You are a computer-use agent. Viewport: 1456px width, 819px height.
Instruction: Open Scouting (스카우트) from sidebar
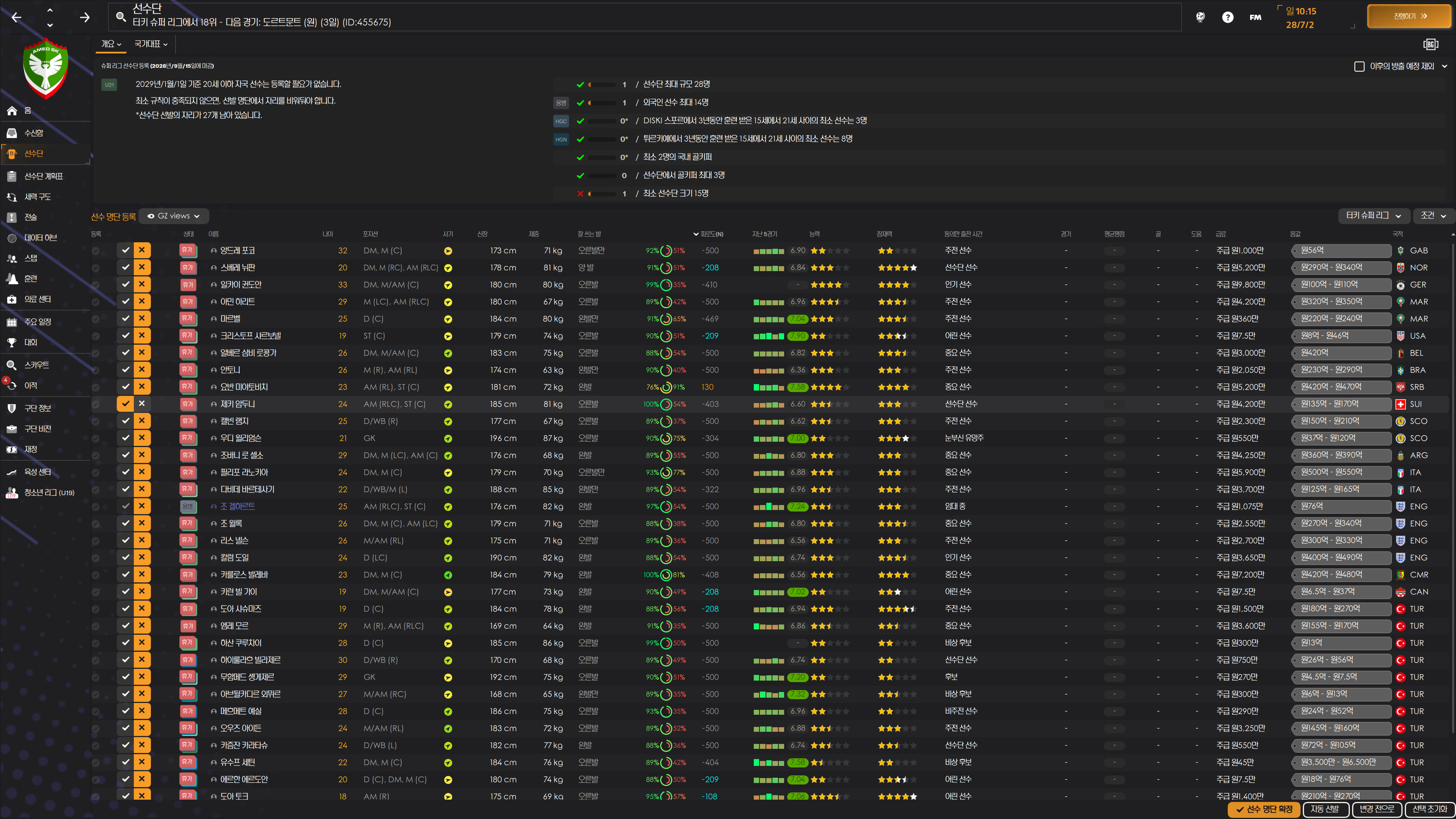(36, 365)
